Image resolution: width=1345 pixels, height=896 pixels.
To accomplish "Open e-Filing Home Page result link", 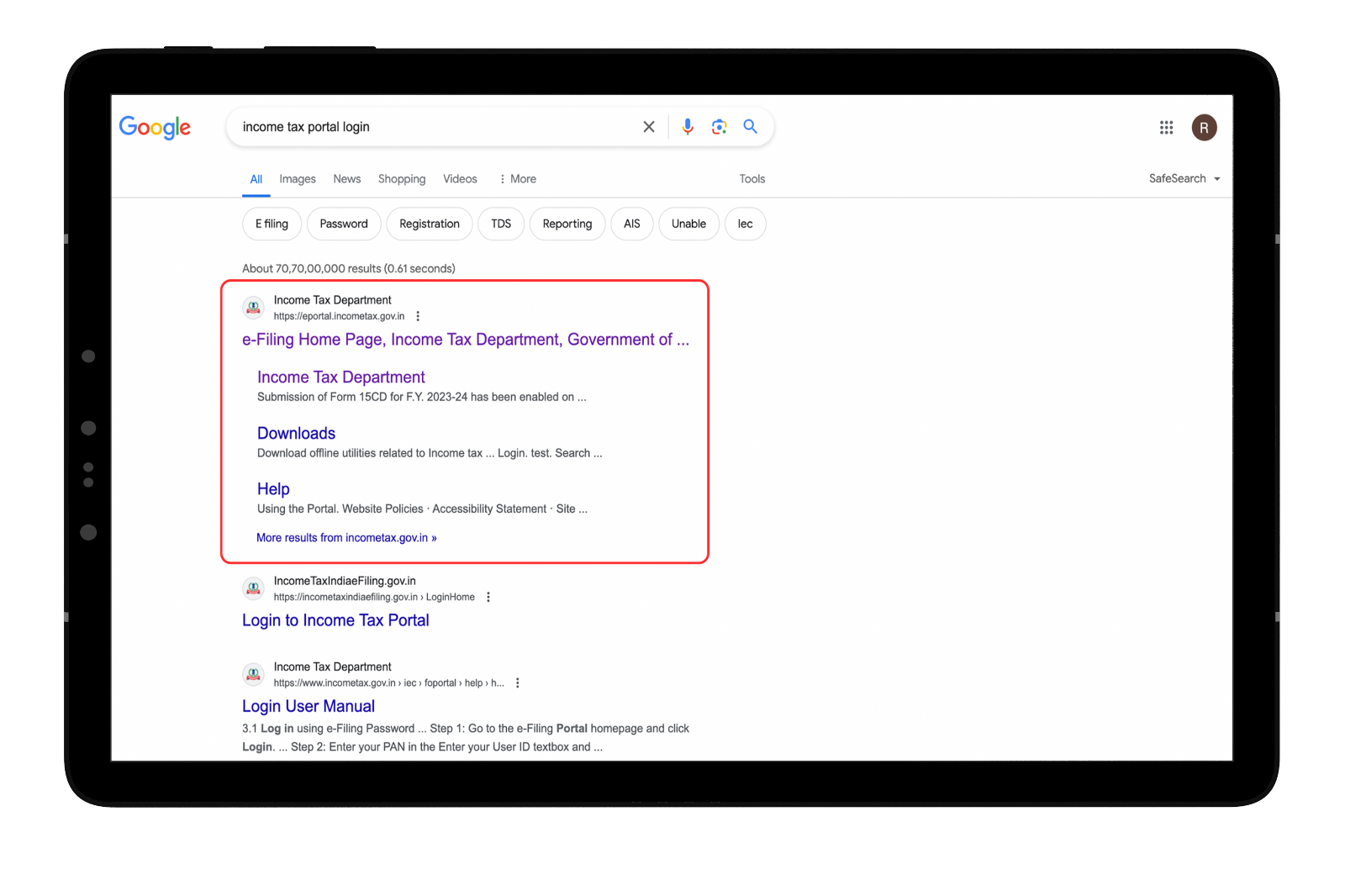I will point(466,340).
